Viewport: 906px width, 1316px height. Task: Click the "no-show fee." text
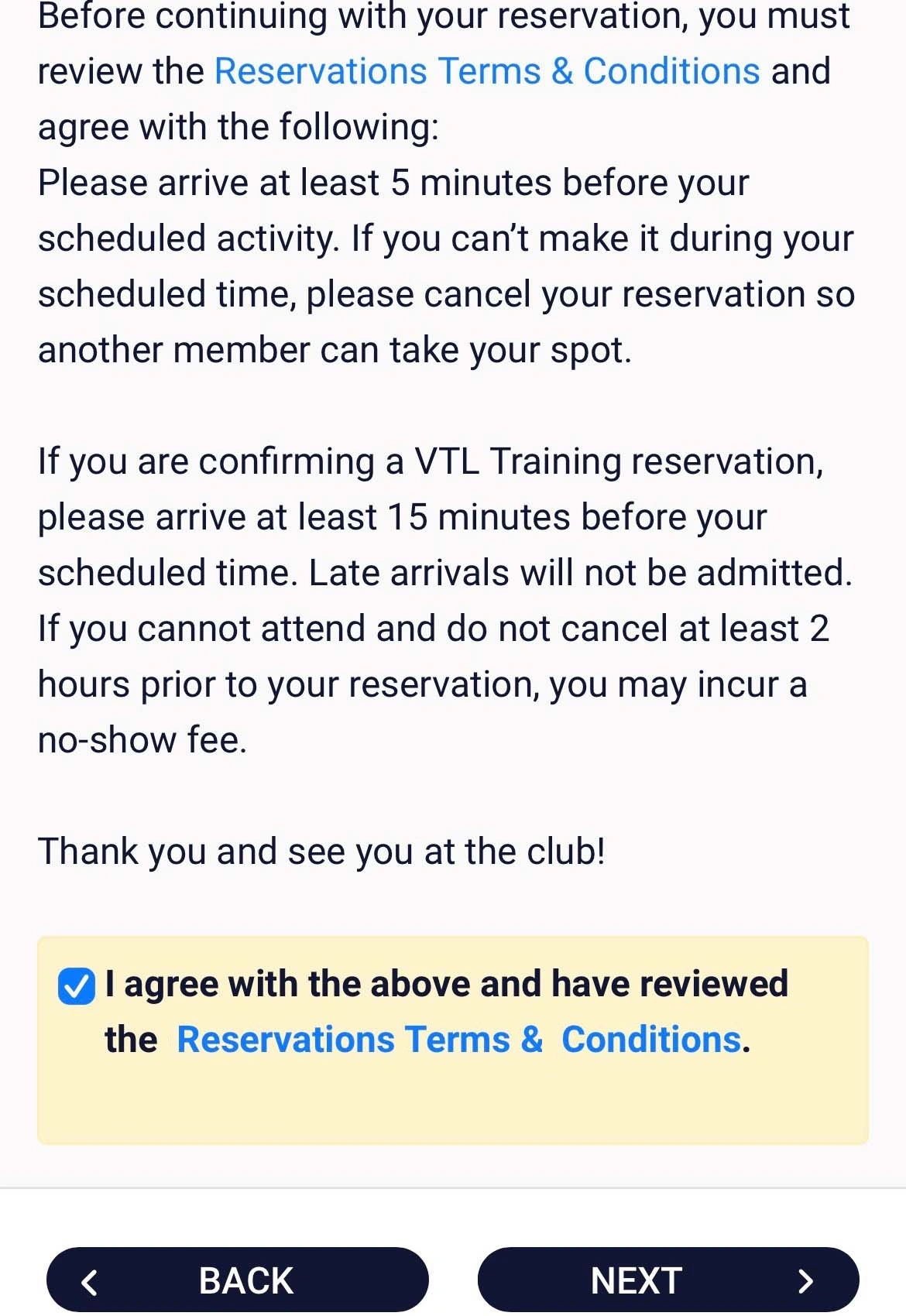pyautogui.click(x=142, y=740)
